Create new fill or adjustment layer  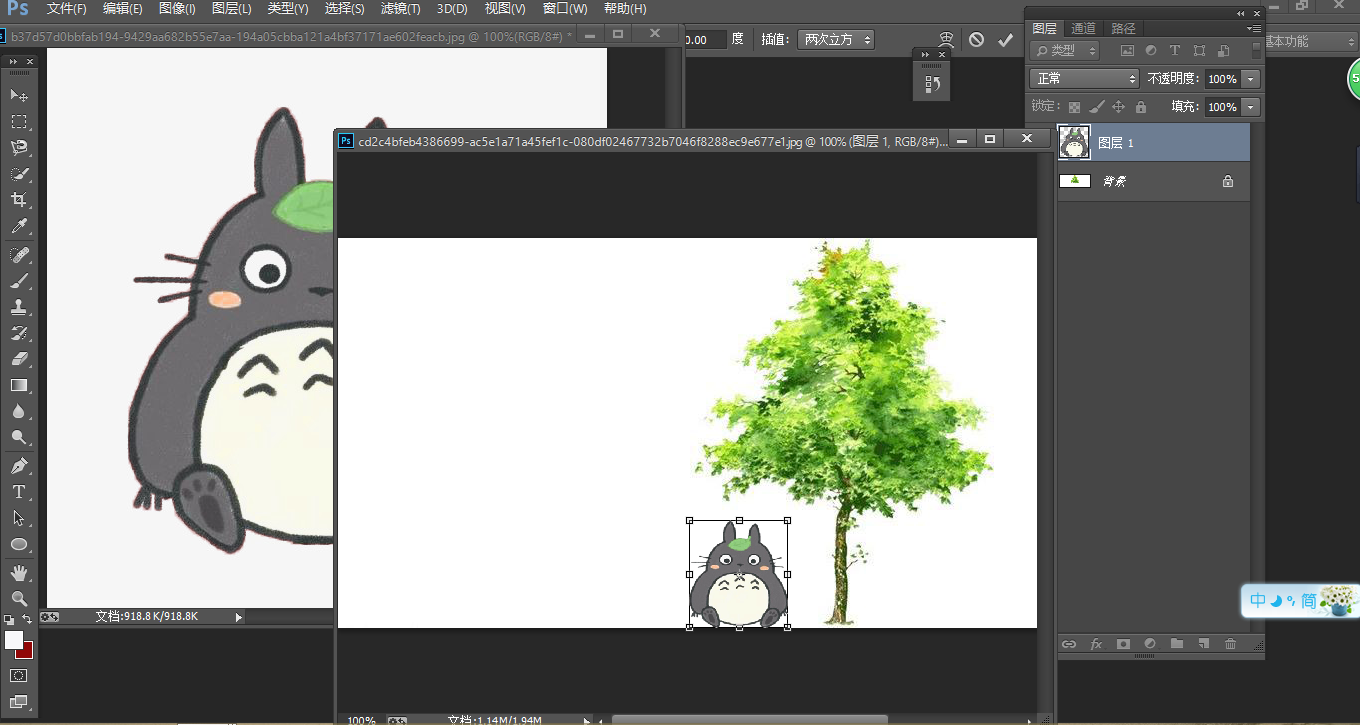point(1150,644)
